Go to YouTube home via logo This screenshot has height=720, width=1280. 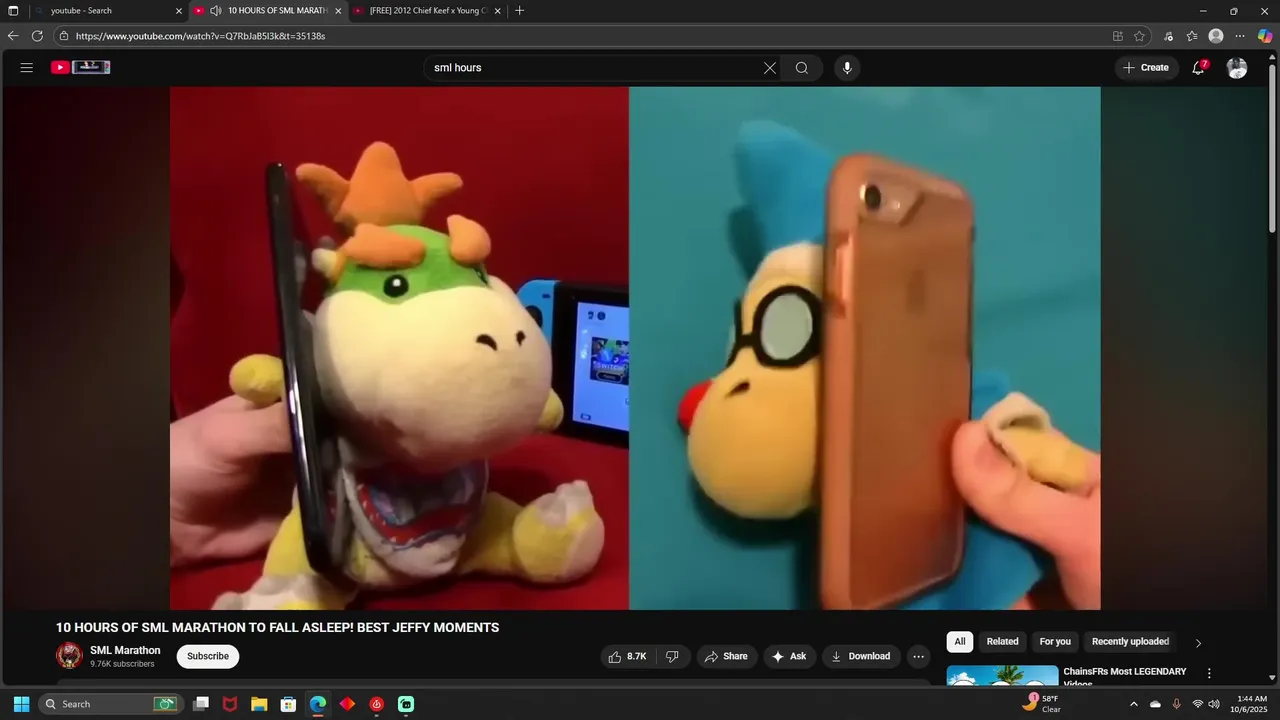coord(81,67)
